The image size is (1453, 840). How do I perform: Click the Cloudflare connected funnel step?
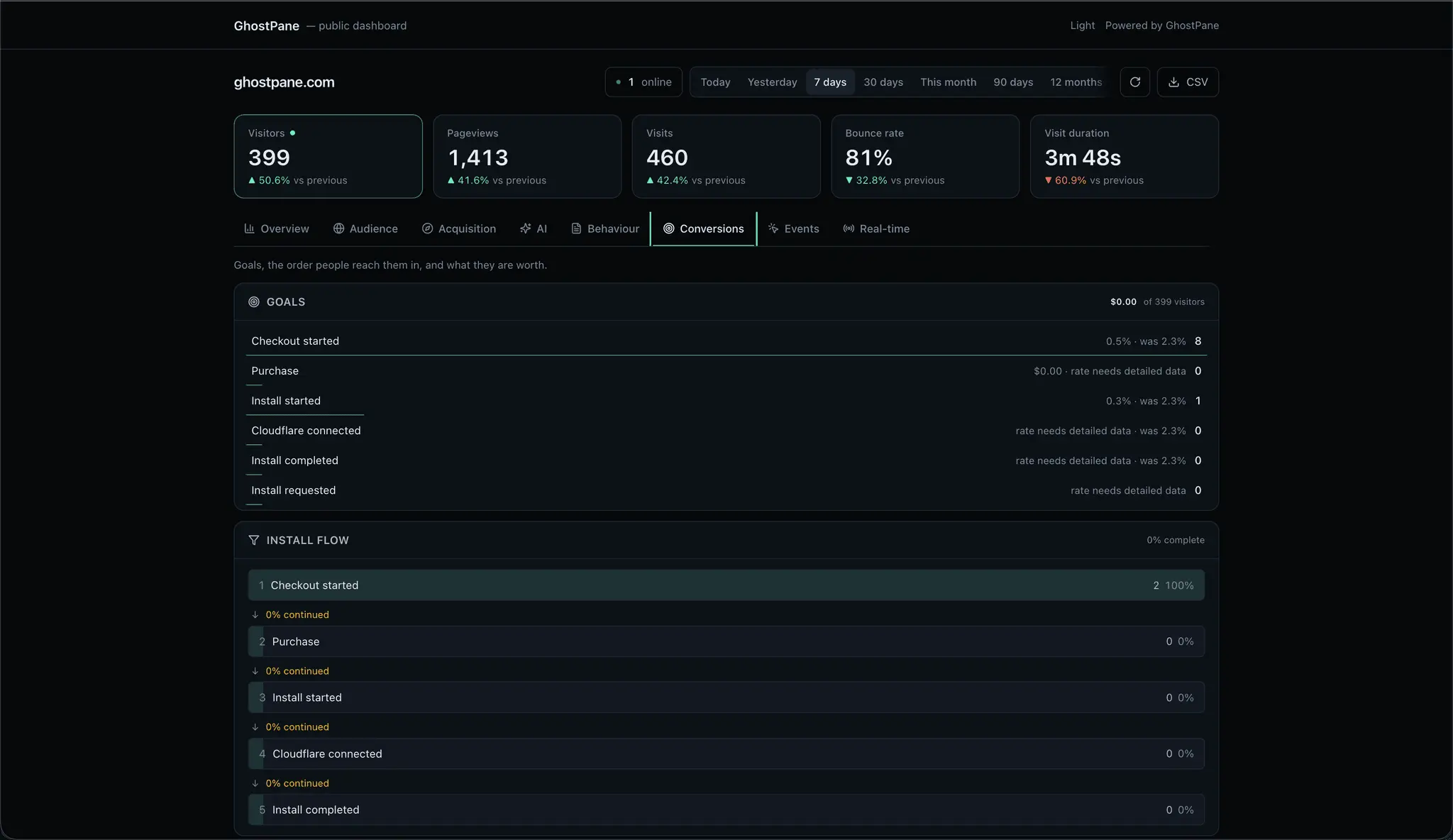point(726,753)
